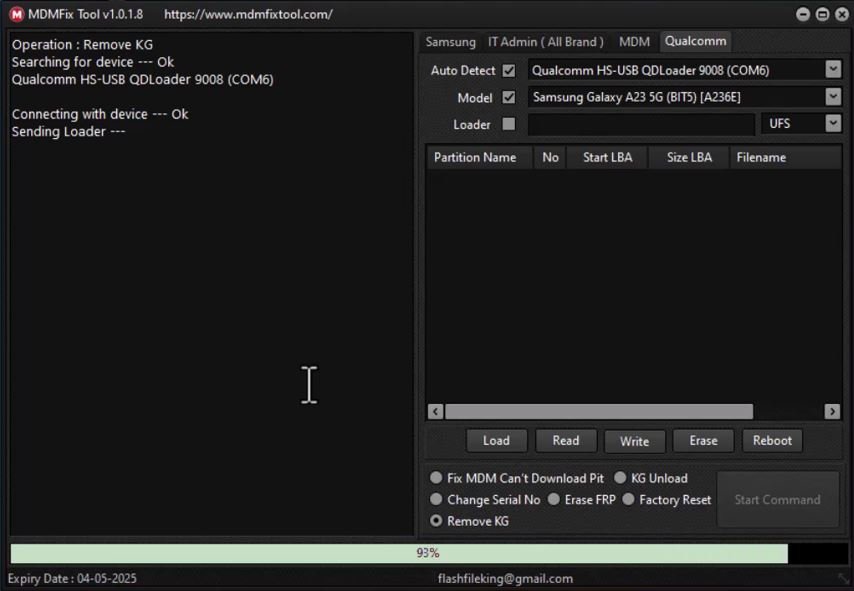Maximize the MDMFix Tool window
This screenshot has width=854, height=591.
tap(822, 14)
